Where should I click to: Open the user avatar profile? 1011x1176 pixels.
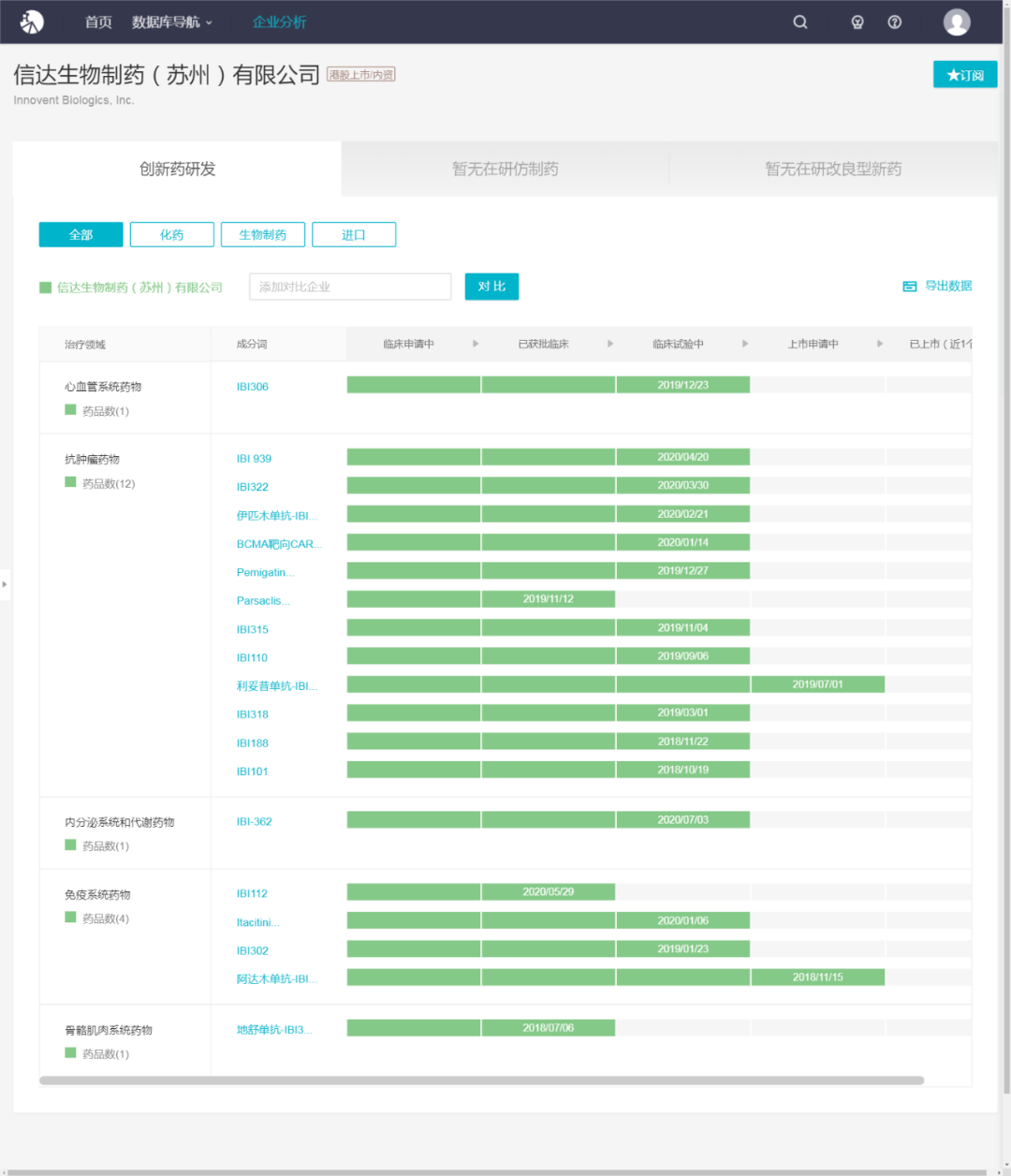957,22
